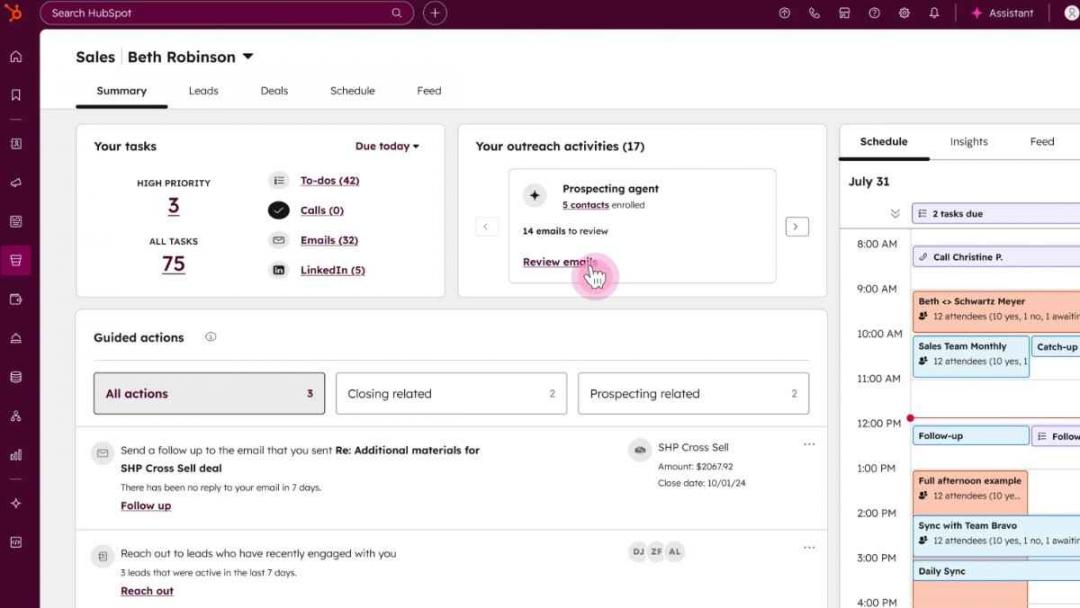Viewport: 1080px width, 608px height.
Task: Open the Automation workflows sidebar icon
Action: [16, 416]
